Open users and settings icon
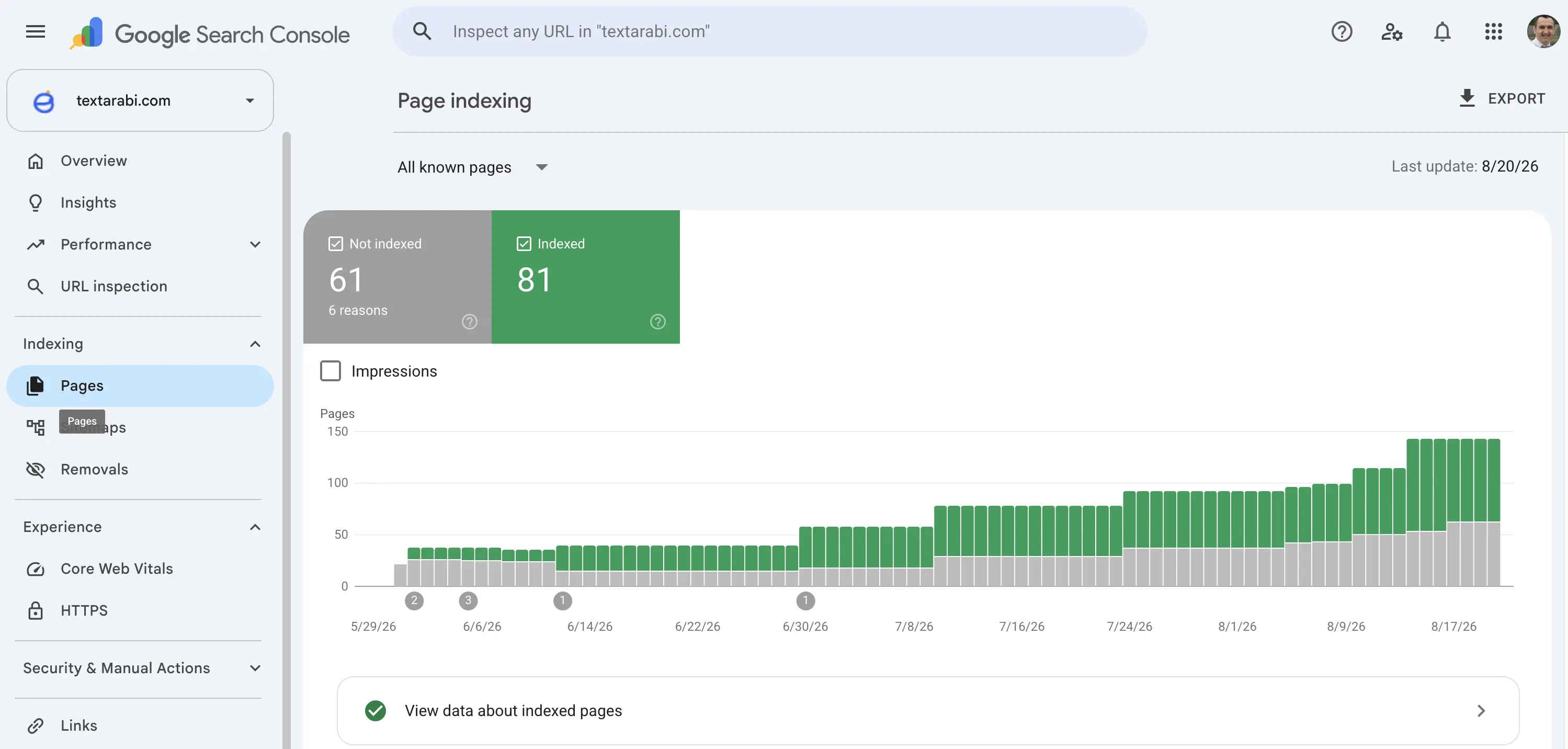The image size is (1568, 749). click(x=1391, y=32)
